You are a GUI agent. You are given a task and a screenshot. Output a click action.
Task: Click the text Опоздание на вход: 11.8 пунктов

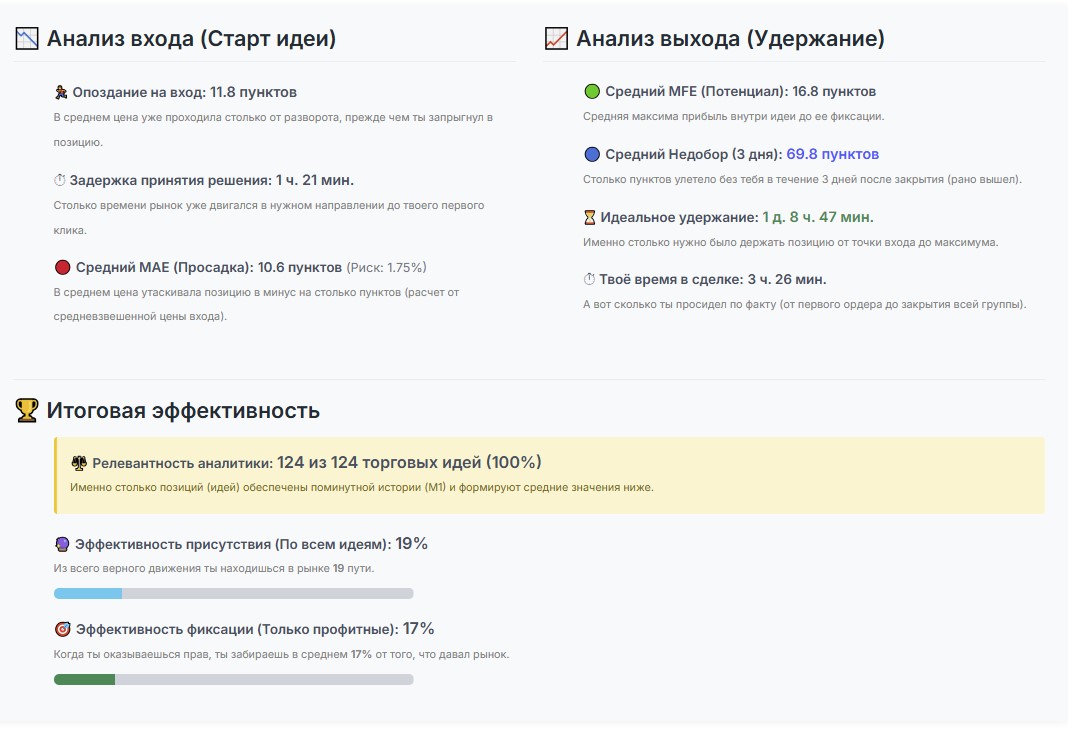(x=185, y=92)
